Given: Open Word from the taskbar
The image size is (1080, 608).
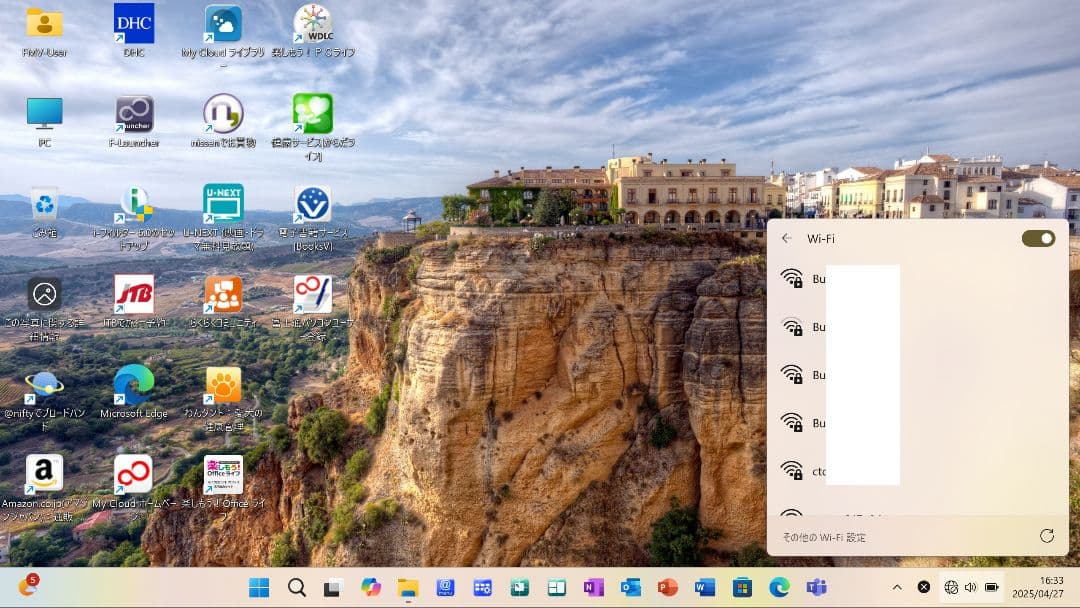Looking at the screenshot, I should tap(702, 589).
